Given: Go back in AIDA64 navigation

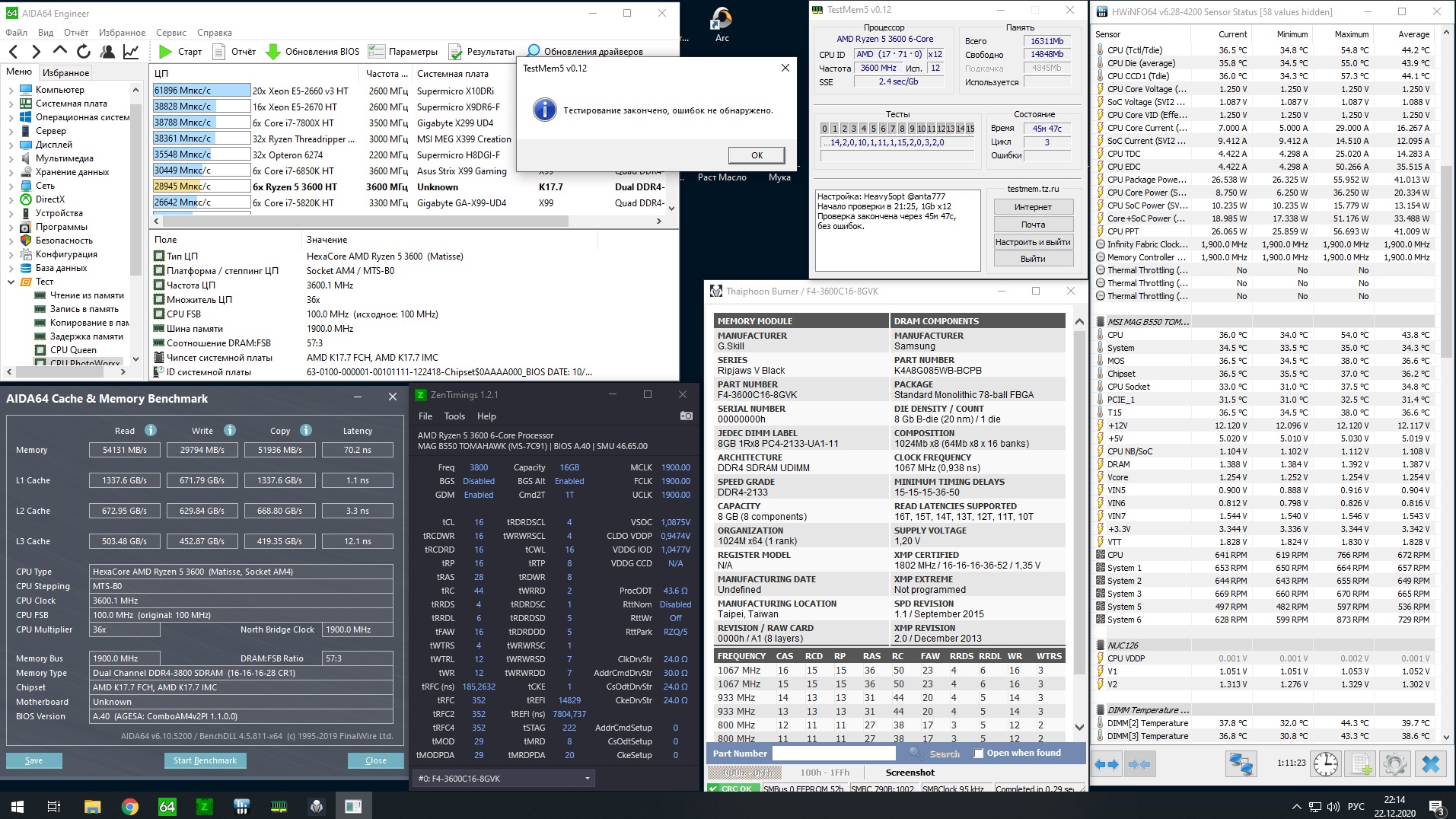Looking at the screenshot, I should [x=13, y=52].
